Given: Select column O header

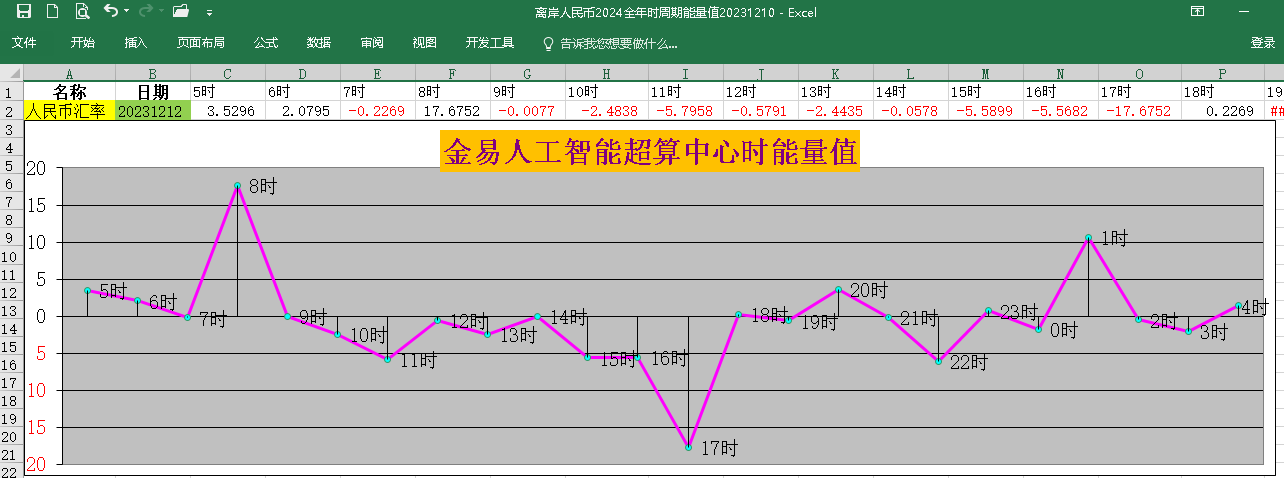Looking at the screenshot, I should [1139, 74].
